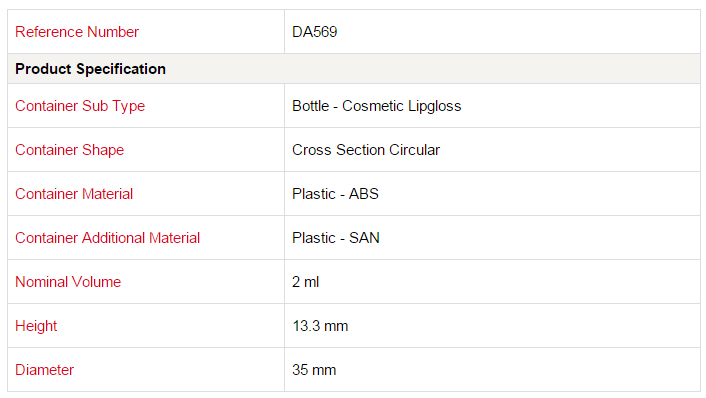Select the Plastic - SAN value
Screen dimensions: 706x398
pos(336,238)
